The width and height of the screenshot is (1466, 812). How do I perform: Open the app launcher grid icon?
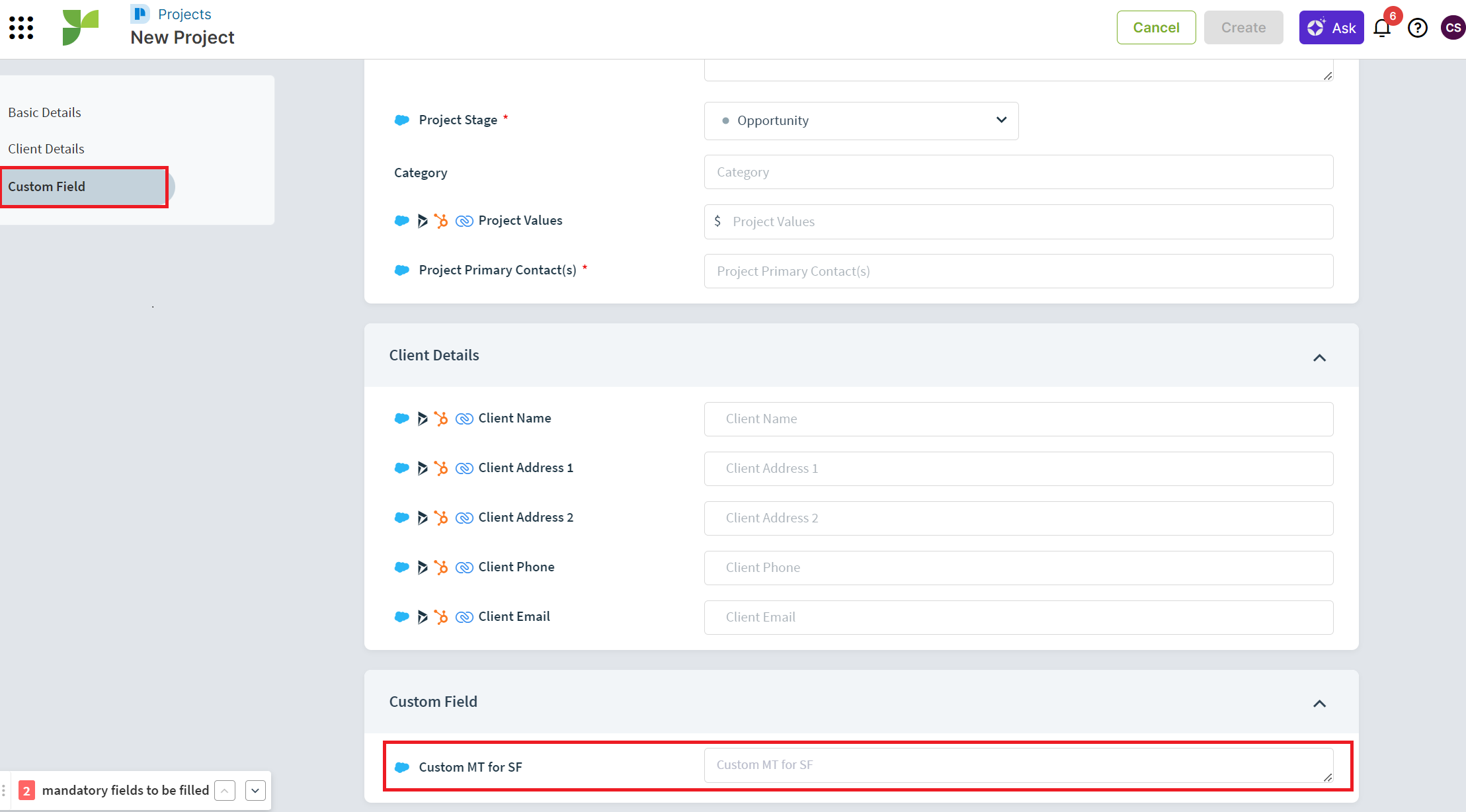[x=21, y=28]
